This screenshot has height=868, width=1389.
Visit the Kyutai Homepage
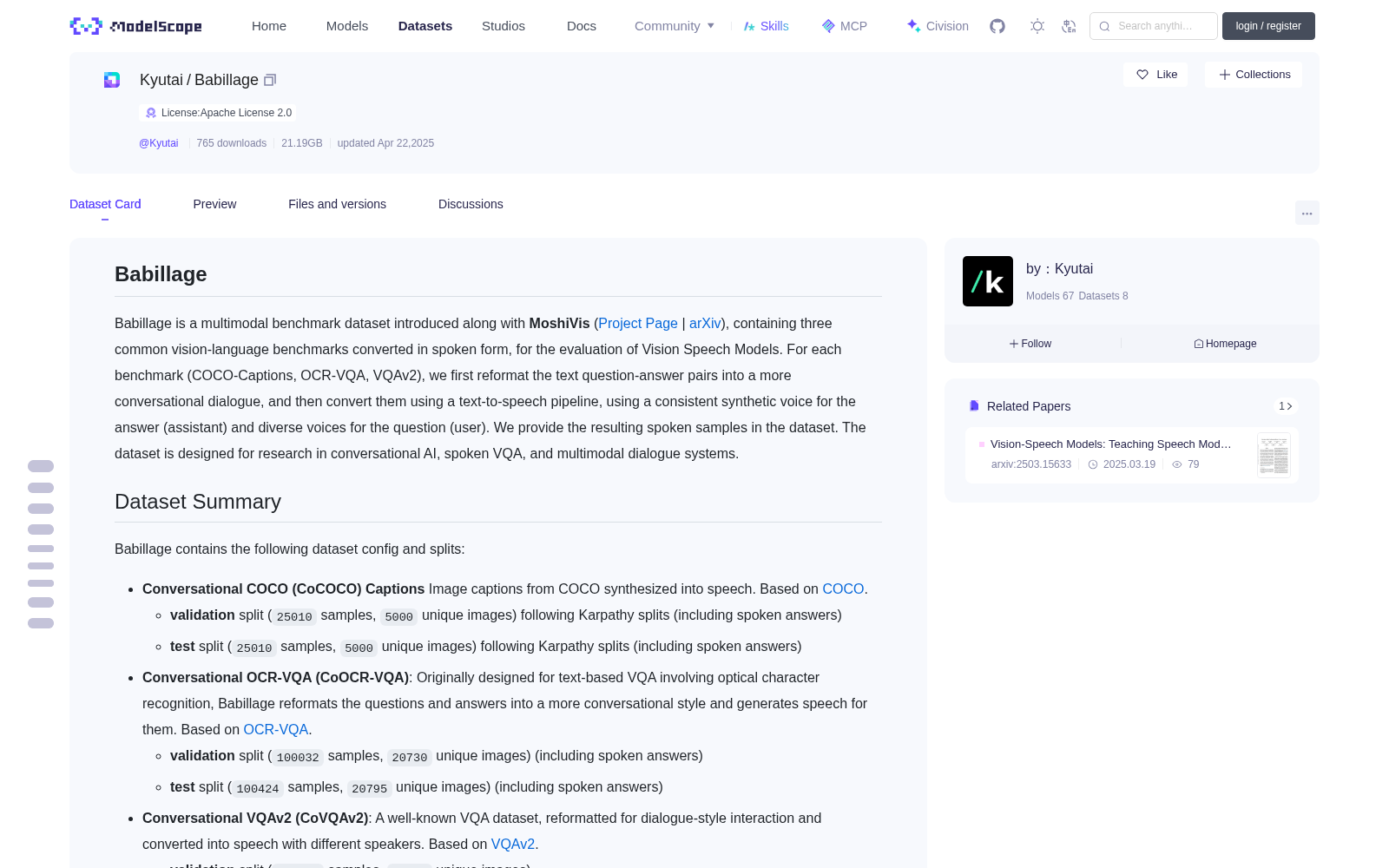pos(1225,344)
